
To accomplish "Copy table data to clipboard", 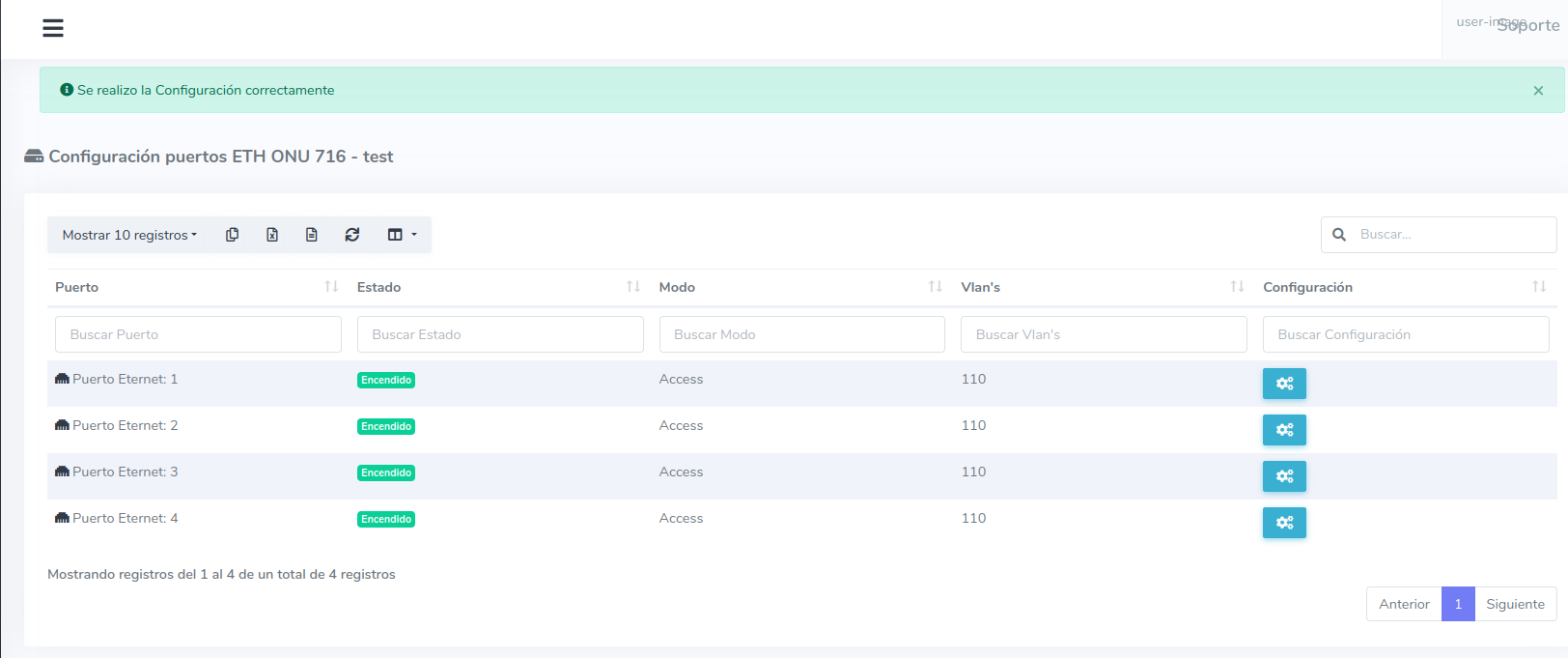I will pos(232,235).
